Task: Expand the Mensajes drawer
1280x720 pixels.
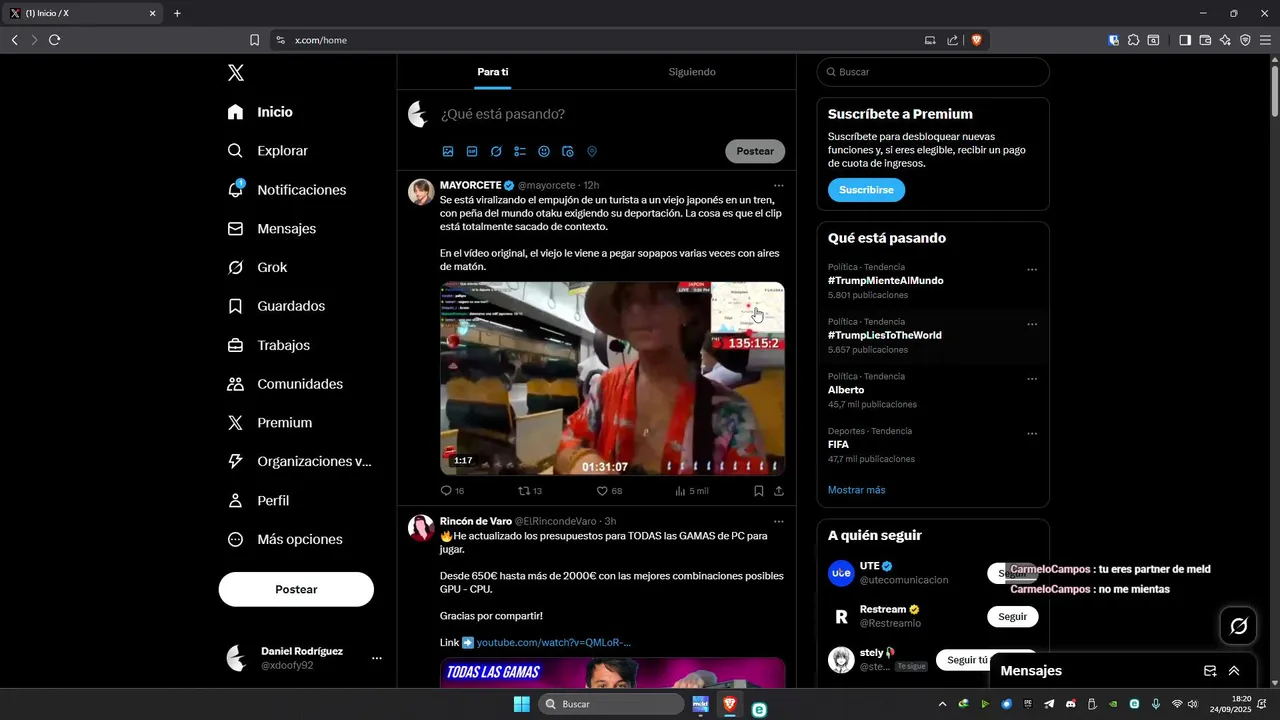Action: click(x=1234, y=671)
